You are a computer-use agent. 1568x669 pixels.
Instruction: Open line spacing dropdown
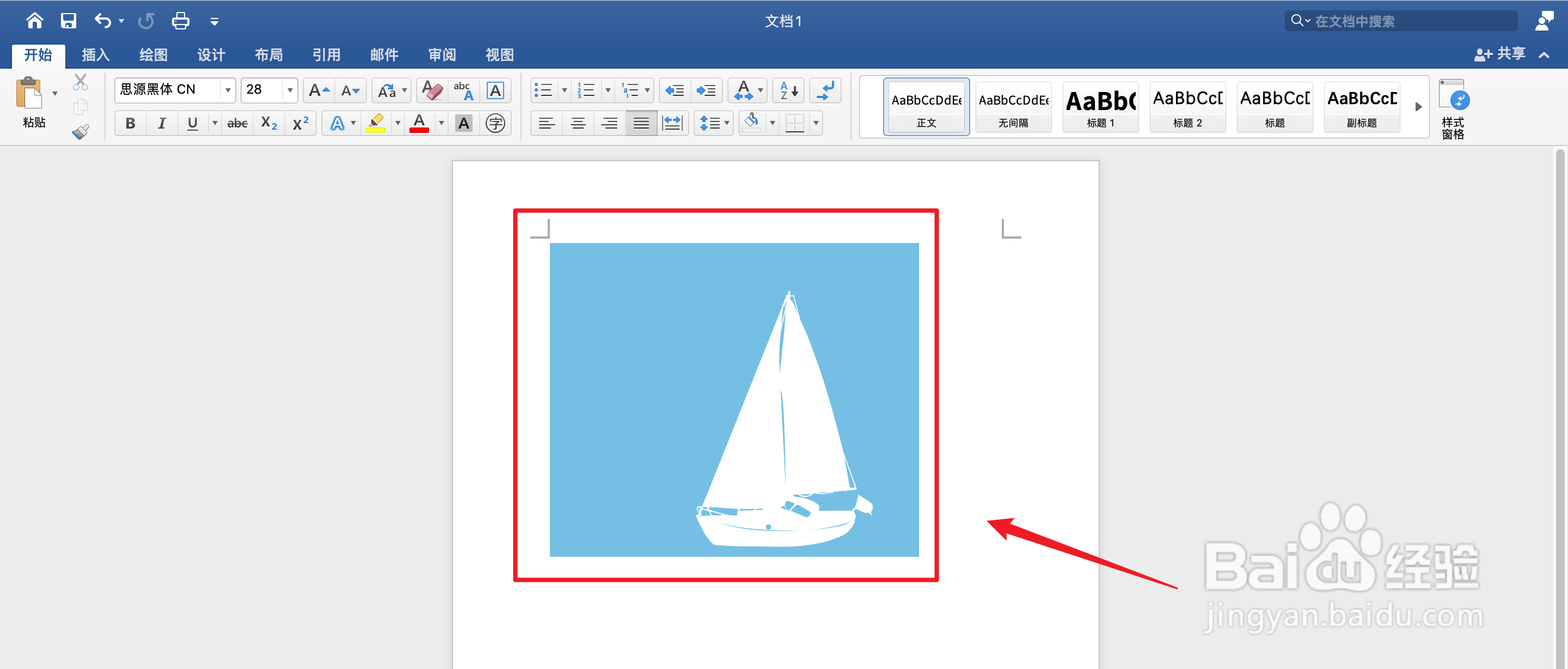pos(713,123)
